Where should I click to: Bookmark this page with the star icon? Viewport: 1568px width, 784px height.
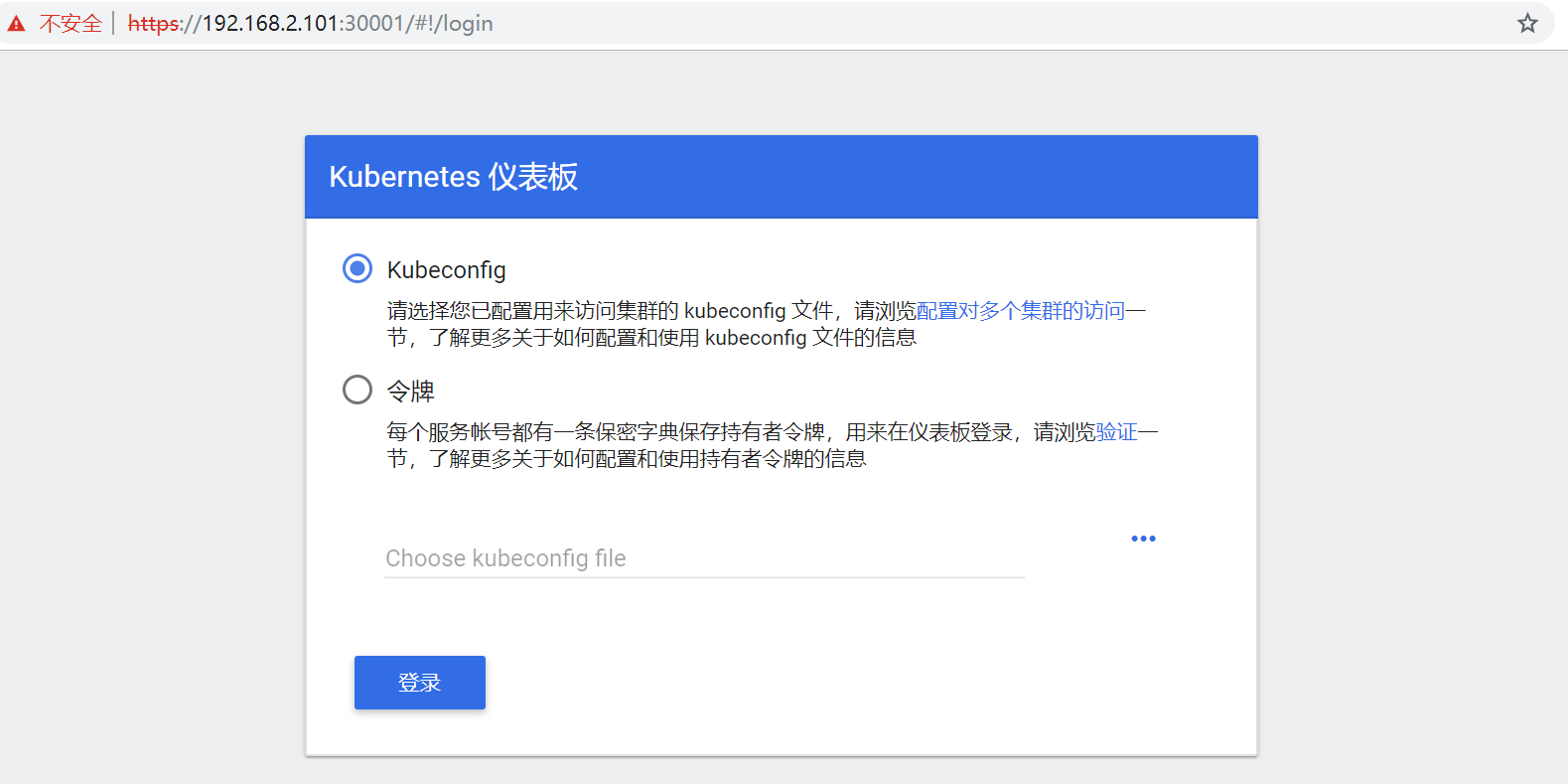point(1527,24)
